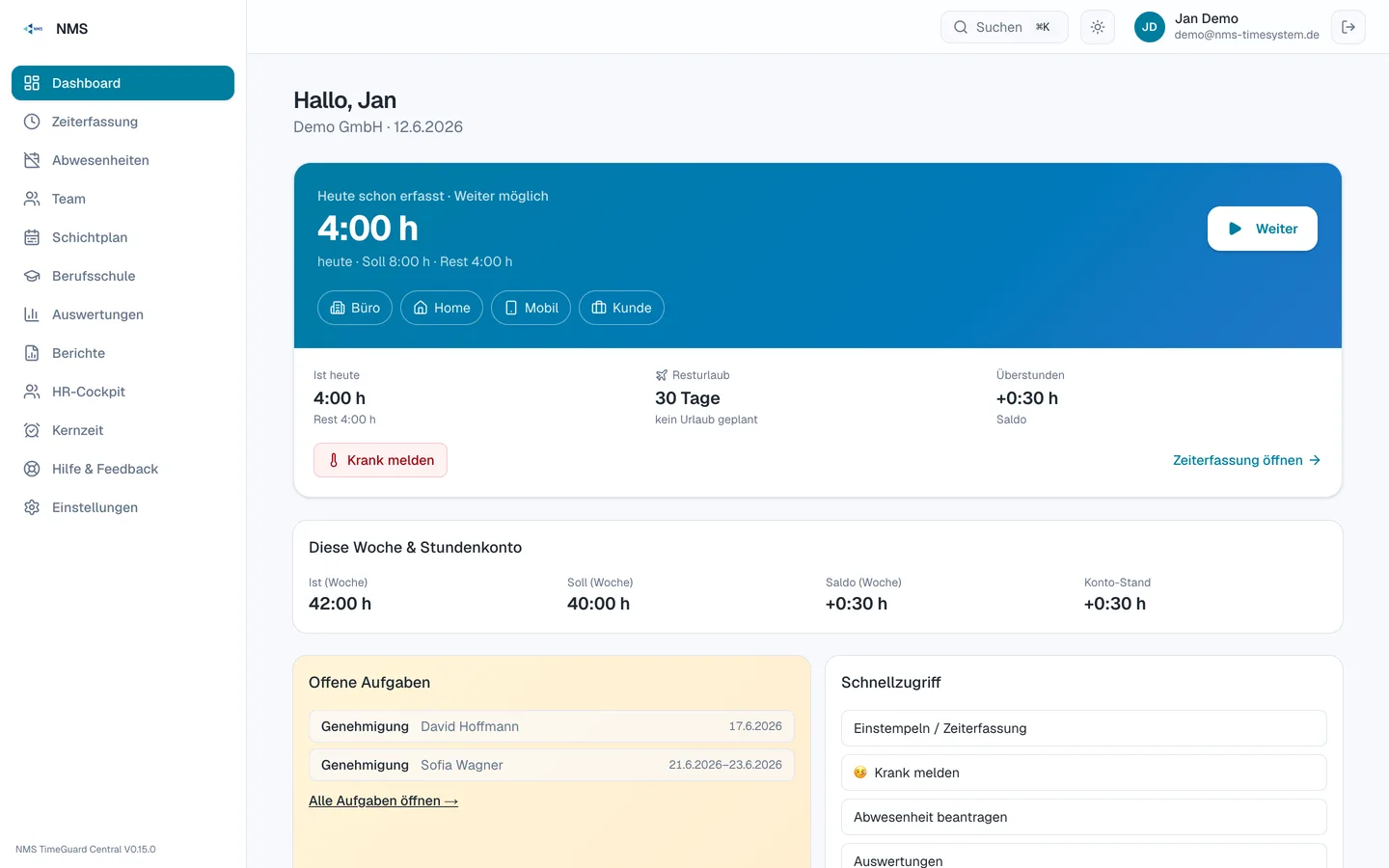Click the Einstellungen gear icon
The width and height of the screenshot is (1389, 868).
(x=32, y=507)
